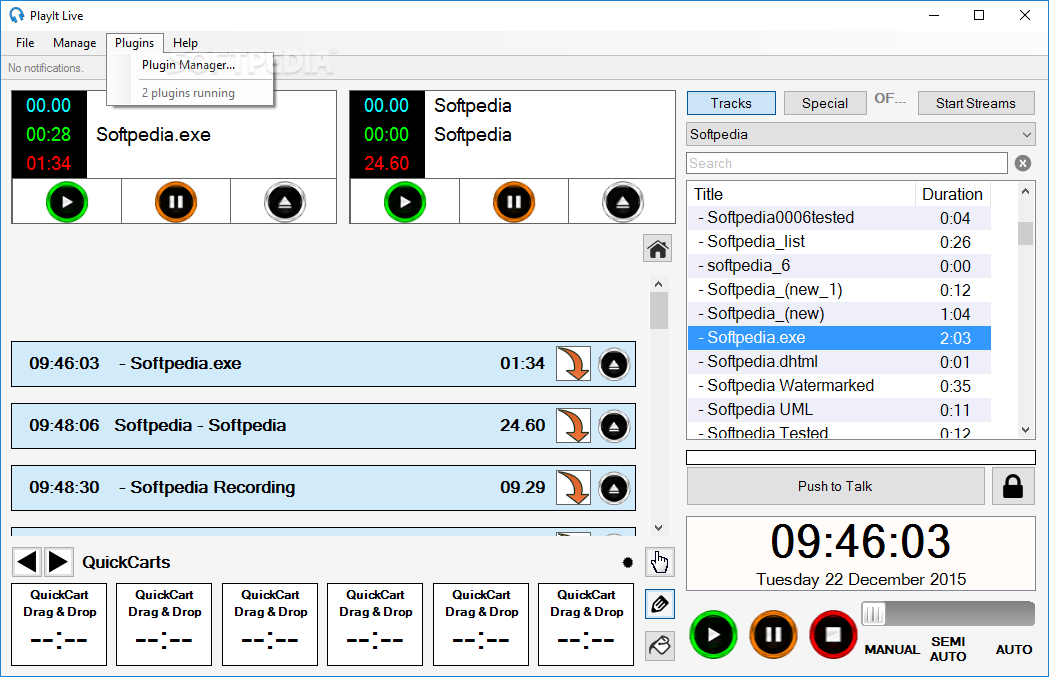Open the Manage menu
Screen dimensions: 1049x677
(x=74, y=43)
